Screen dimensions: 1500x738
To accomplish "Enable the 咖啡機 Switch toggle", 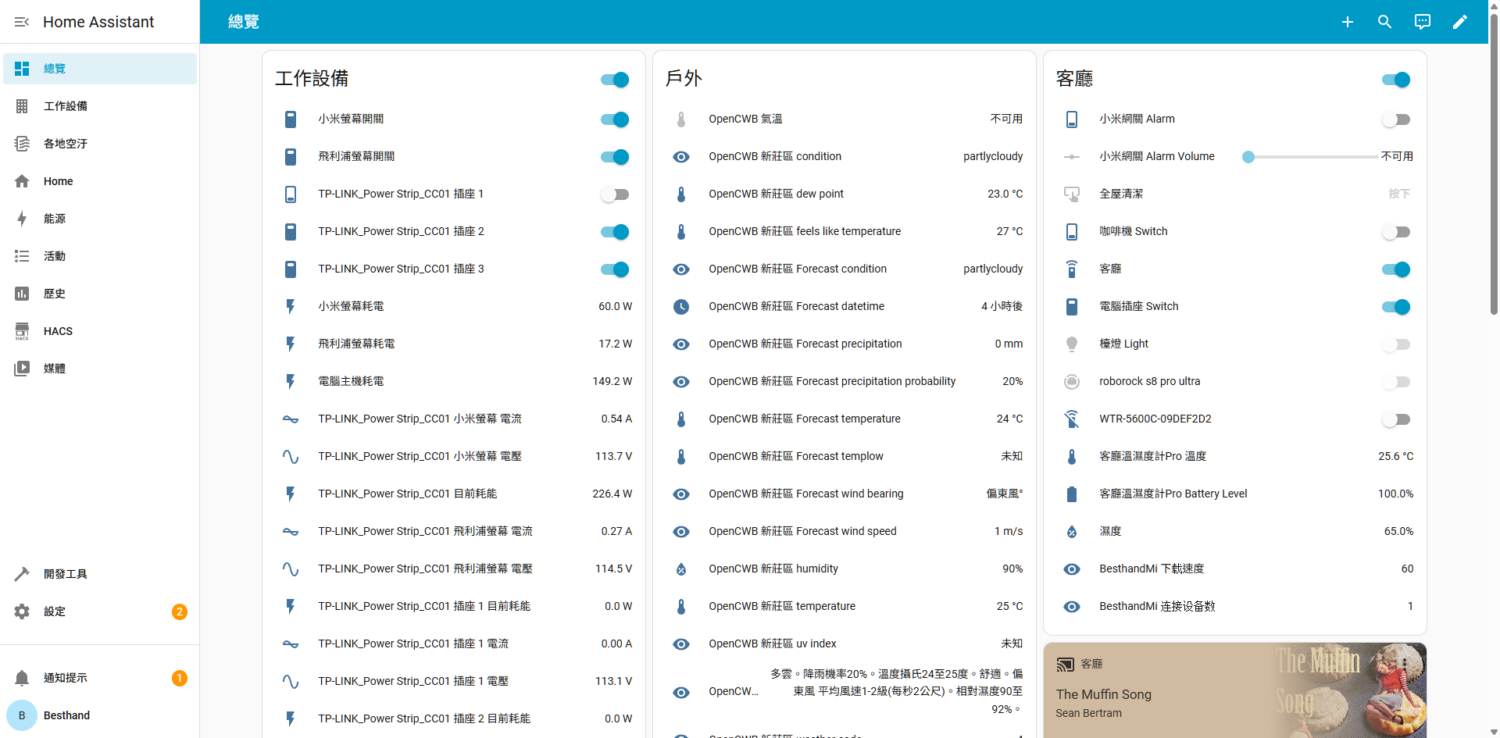I will pos(1395,232).
